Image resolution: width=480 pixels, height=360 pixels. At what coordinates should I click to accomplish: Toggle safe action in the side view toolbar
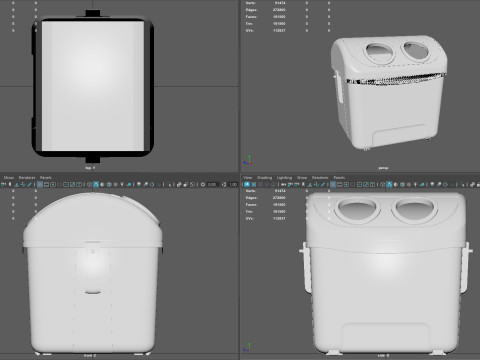click(366, 184)
